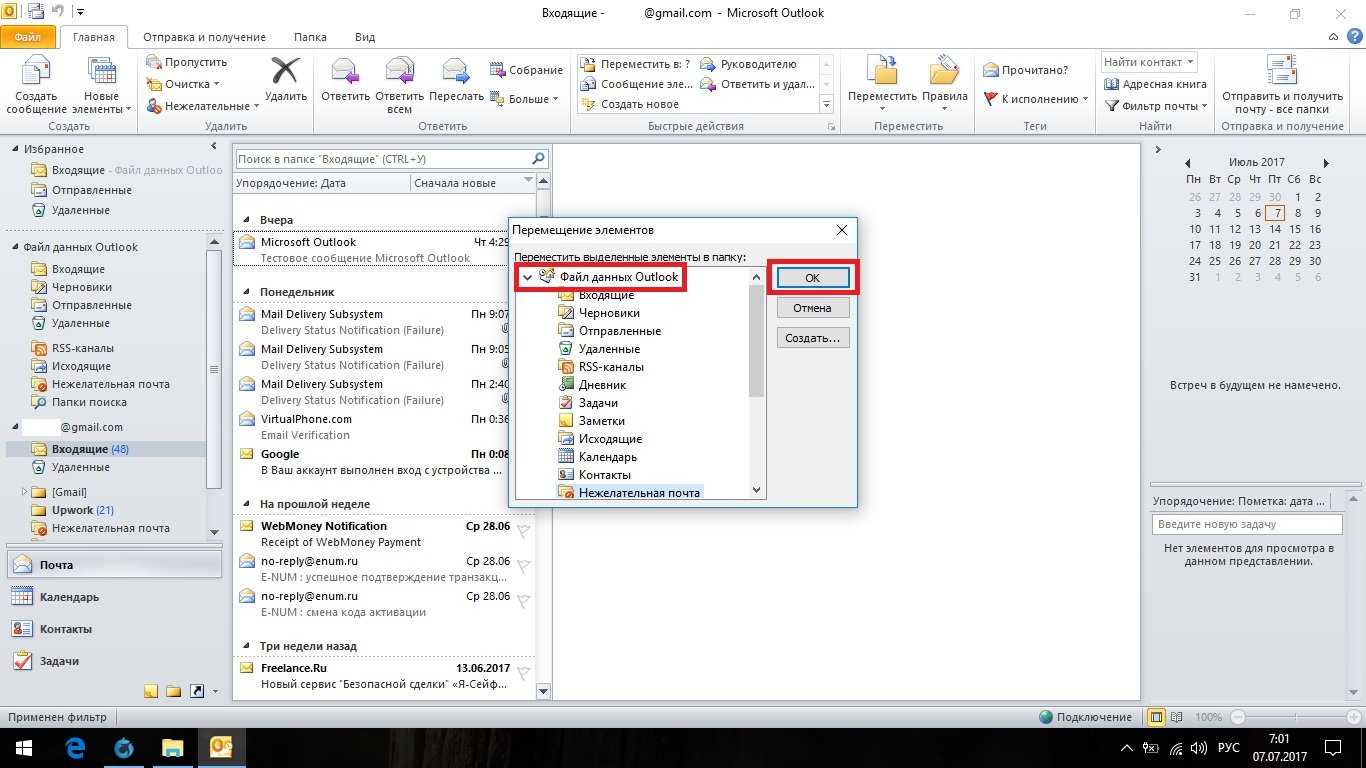This screenshot has width=1366, height=768.
Task: Collapse the Избранное favorites section
Action: coord(15,149)
